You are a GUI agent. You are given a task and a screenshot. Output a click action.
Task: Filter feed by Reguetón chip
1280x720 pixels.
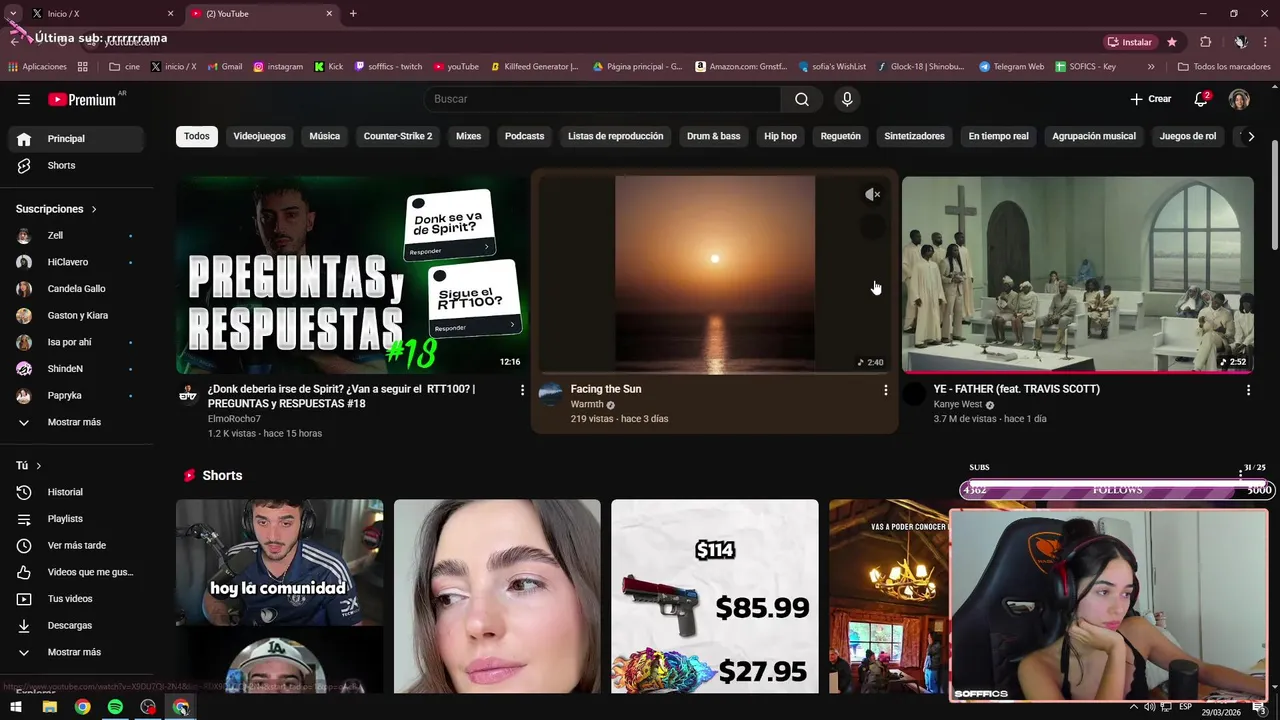(x=841, y=136)
